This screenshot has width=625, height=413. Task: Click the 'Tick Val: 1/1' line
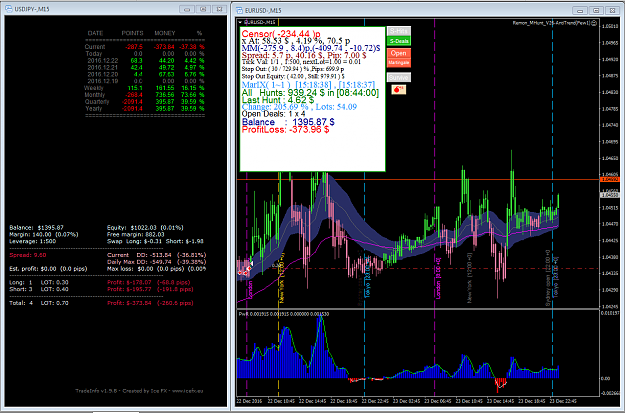click(x=301, y=62)
